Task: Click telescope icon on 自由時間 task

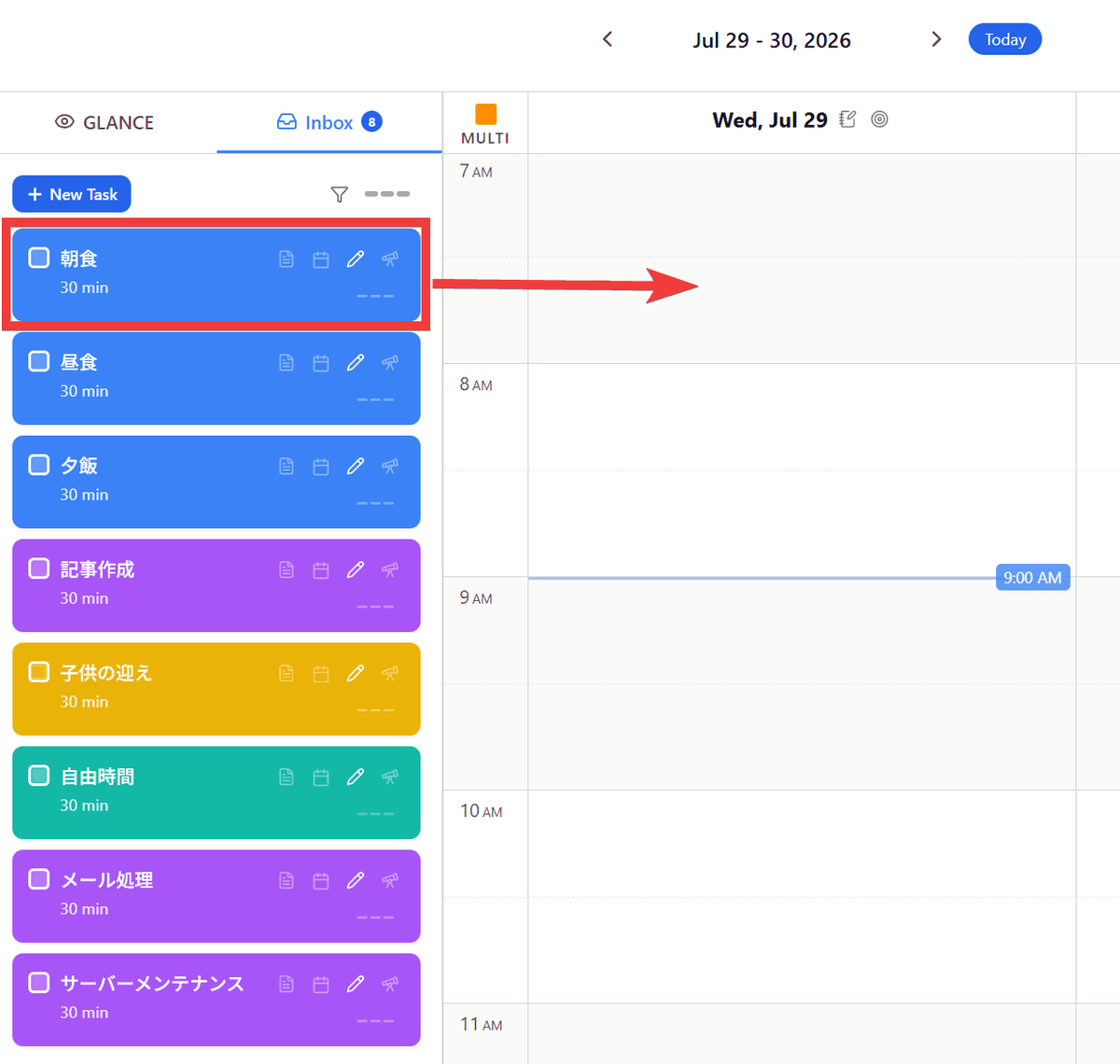Action: pyautogui.click(x=390, y=777)
